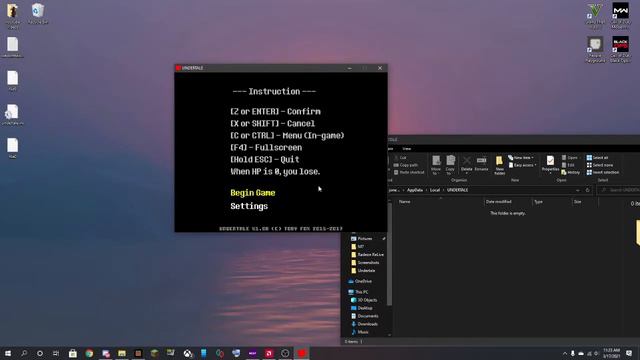
Task: Select the Recycle Bin desktop icon
Action: (x=38, y=14)
